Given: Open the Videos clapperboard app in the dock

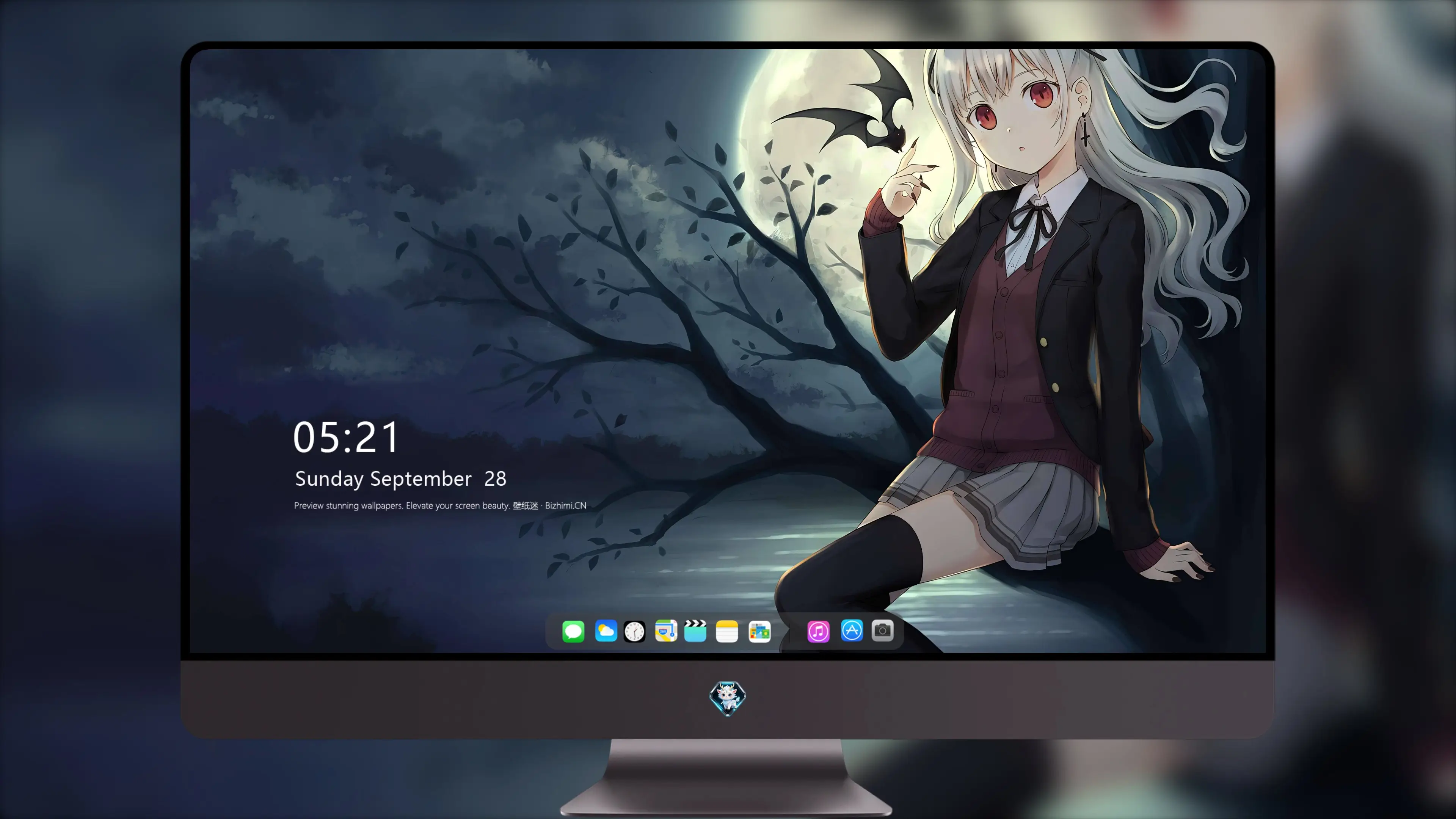Looking at the screenshot, I should (695, 631).
